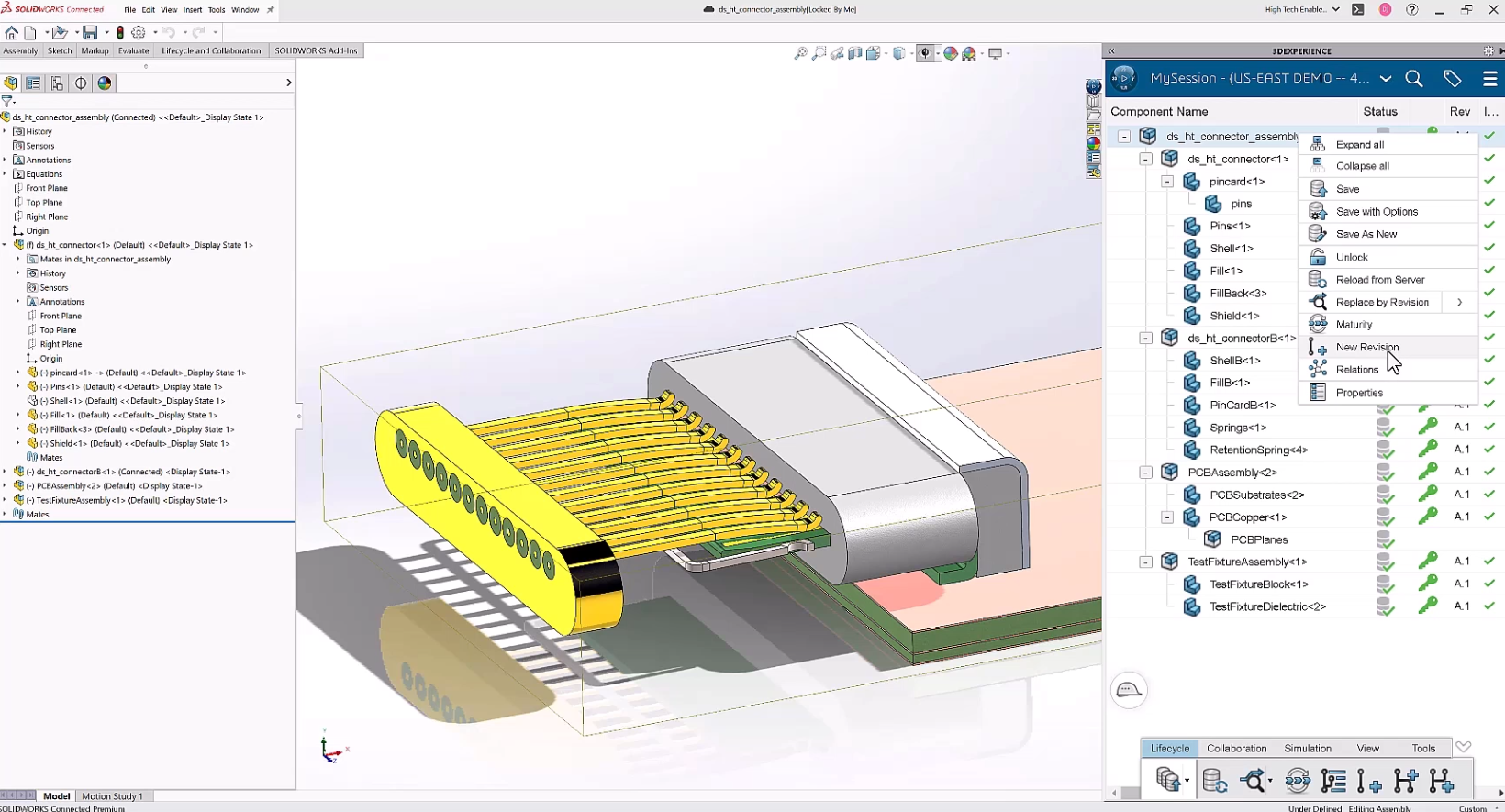Open the ConfigurationManager tab icon
This screenshot has height=812, width=1505.
pyautogui.click(x=57, y=83)
